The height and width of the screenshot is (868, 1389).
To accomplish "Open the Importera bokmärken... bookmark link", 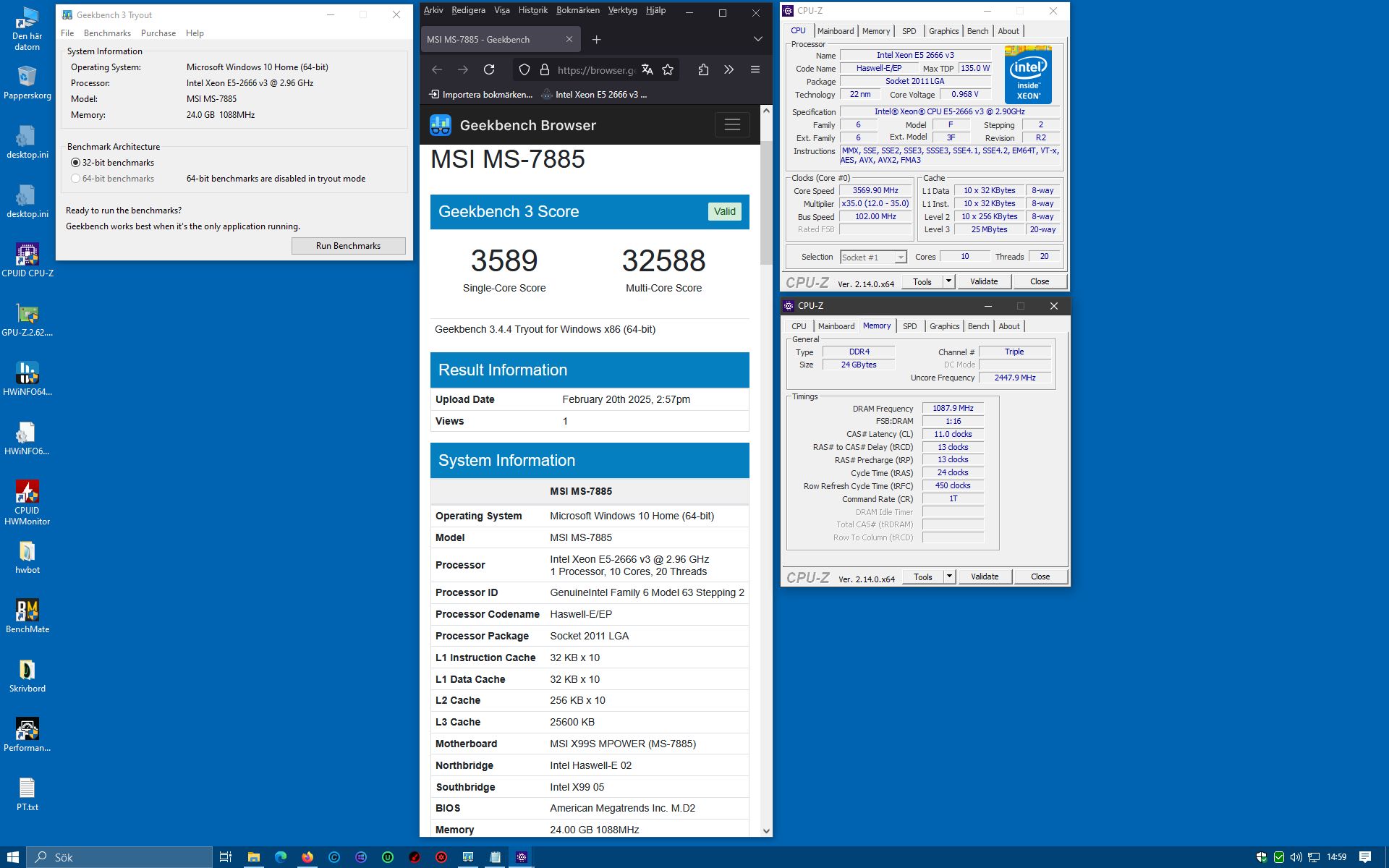I will point(480,94).
